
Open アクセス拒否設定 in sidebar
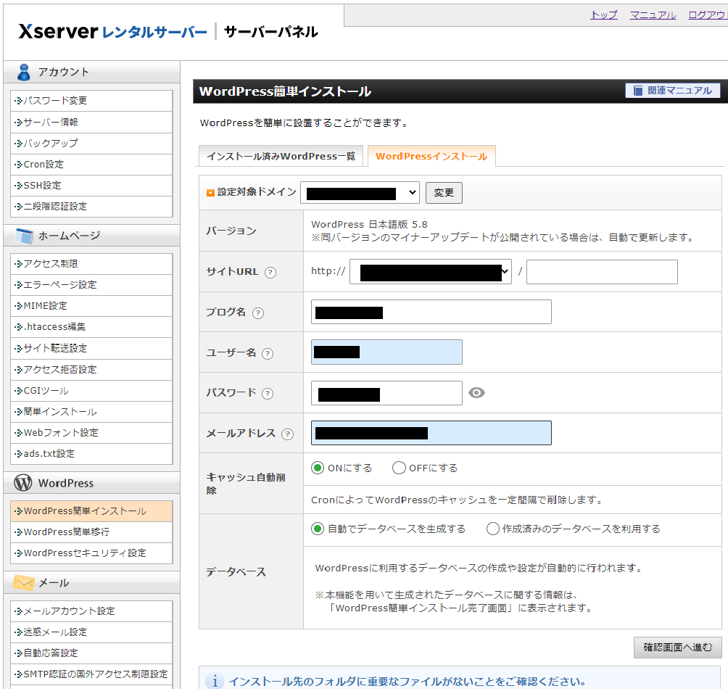click(x=91, y=370)
